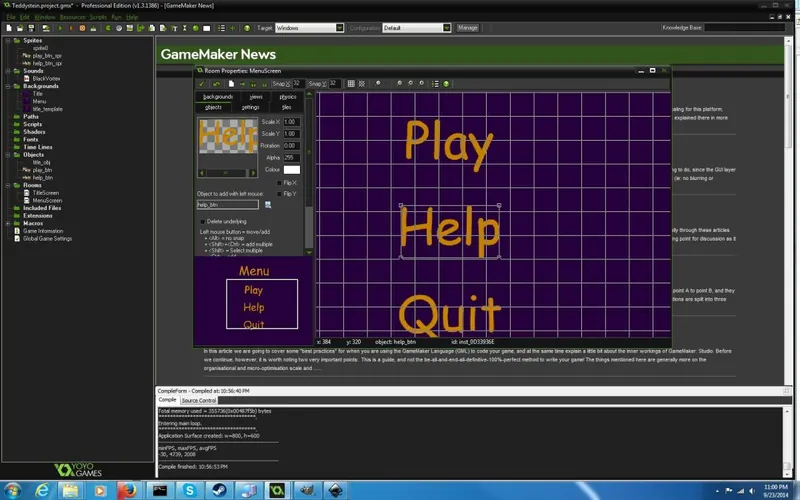The image size is (800, 500).
Task: Open the File menu
Action: (x=11, y=17)
